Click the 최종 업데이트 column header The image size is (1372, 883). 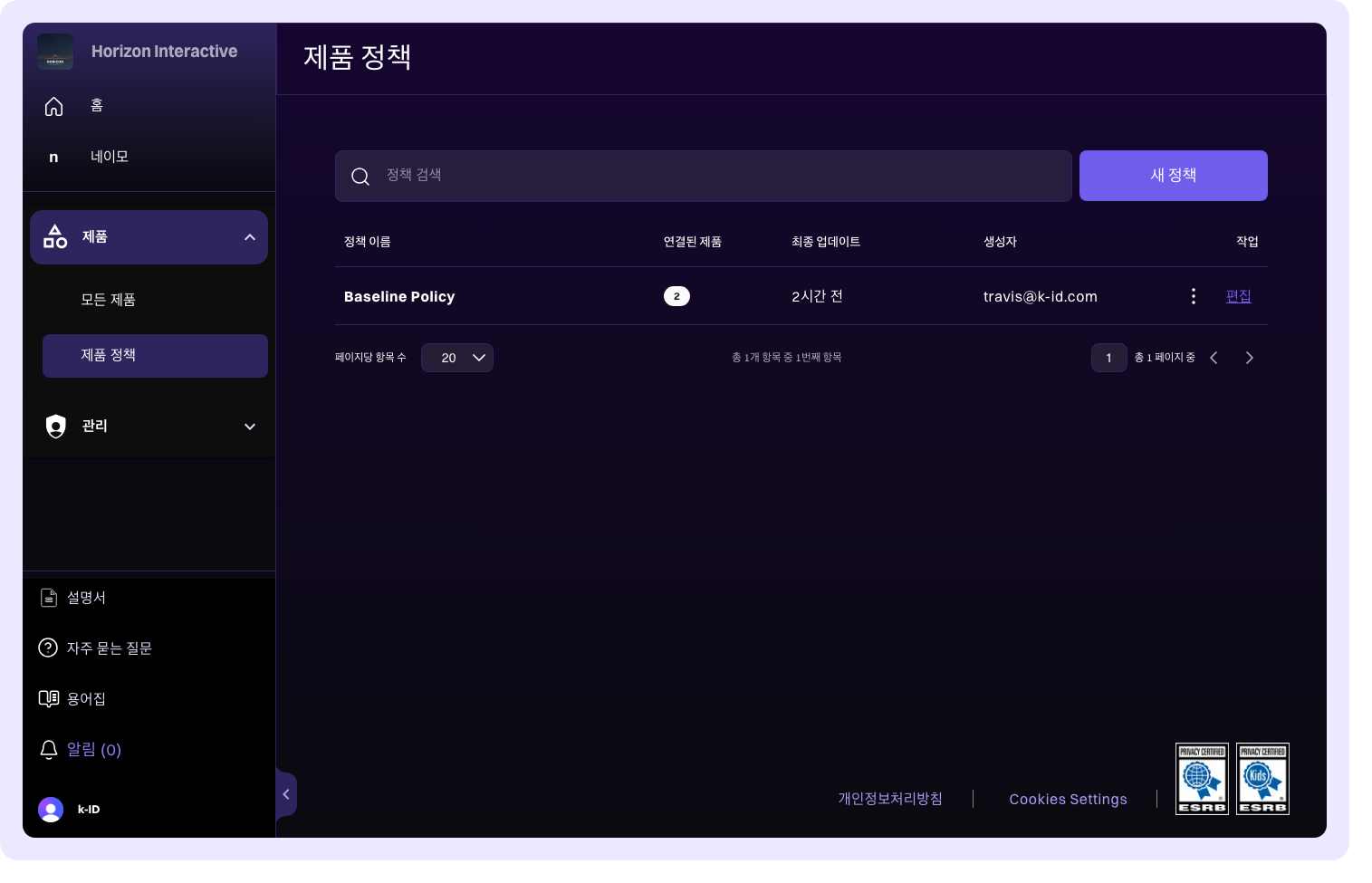[x=826, y=242]
